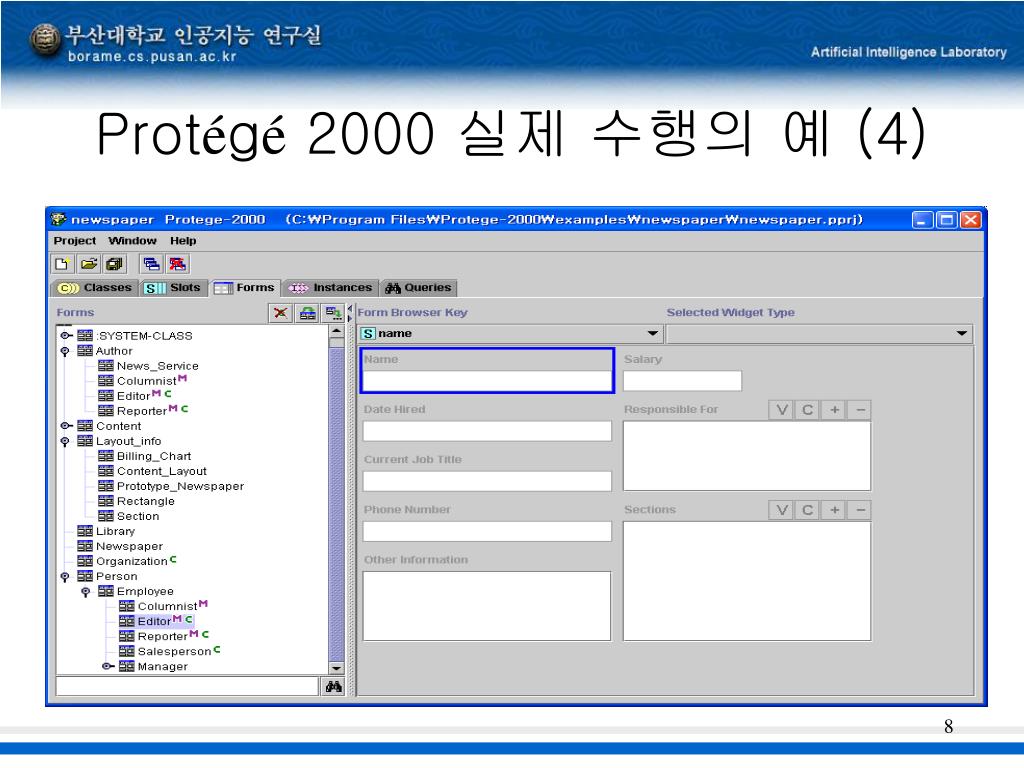This screenshot has height=768, width=1024.
Task: Open the Queries tab
Action: [x=418, y=287]
